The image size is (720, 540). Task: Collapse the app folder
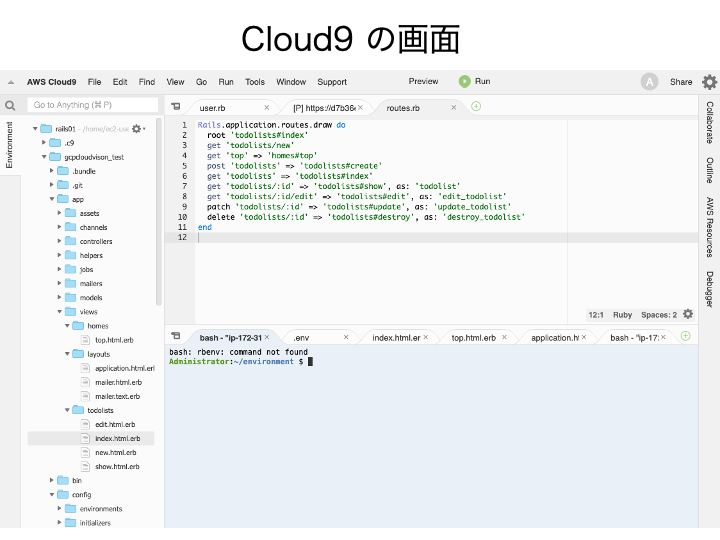coord(51,199)
